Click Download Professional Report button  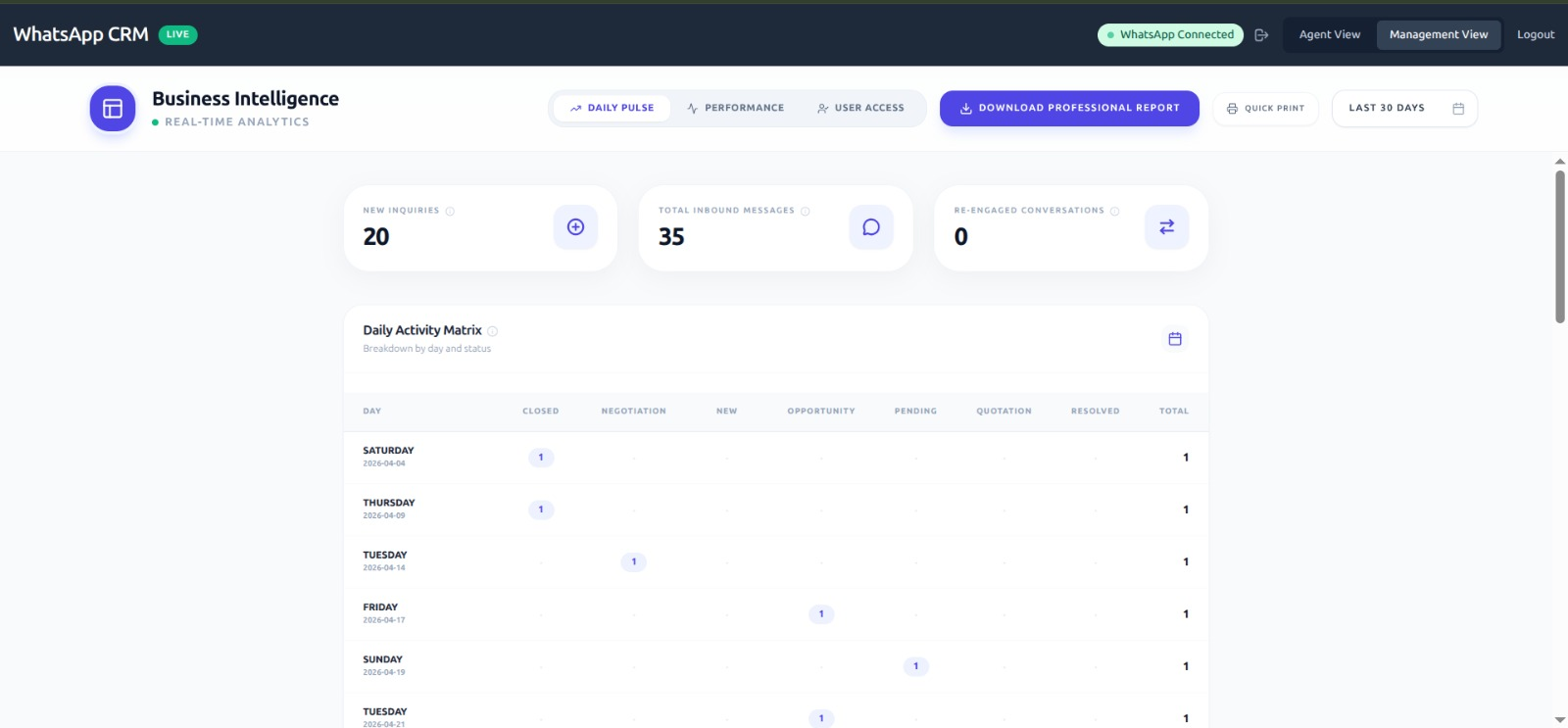pos(1069,109)
